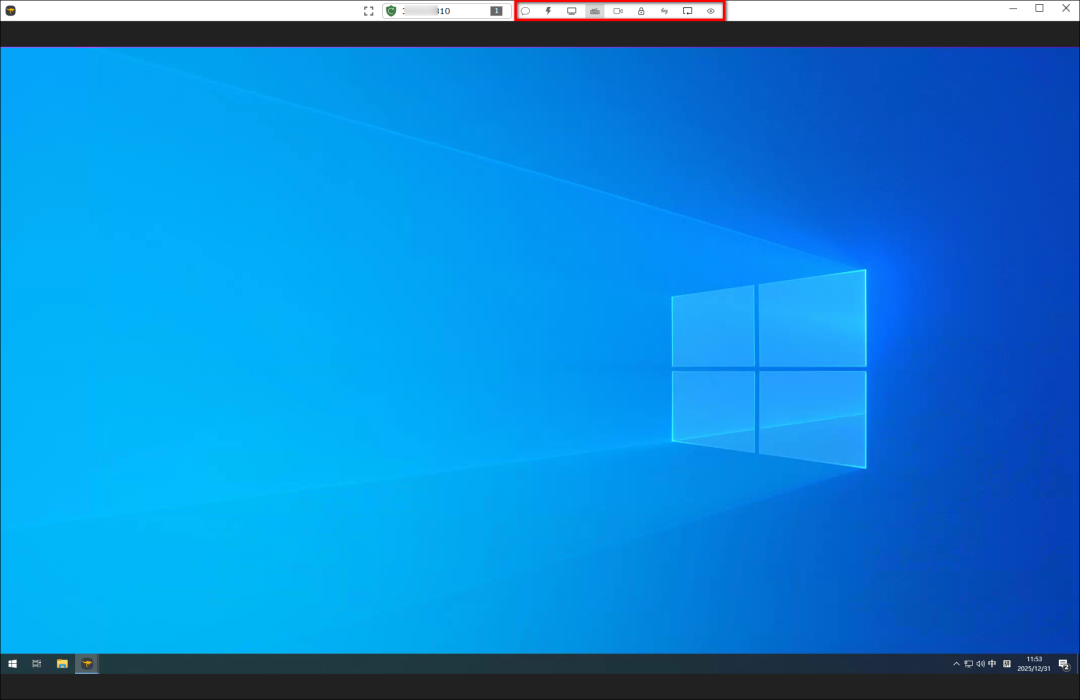1080x700 pixels.
Task: Start screen recording with camera icon
Action: [618, 10]
